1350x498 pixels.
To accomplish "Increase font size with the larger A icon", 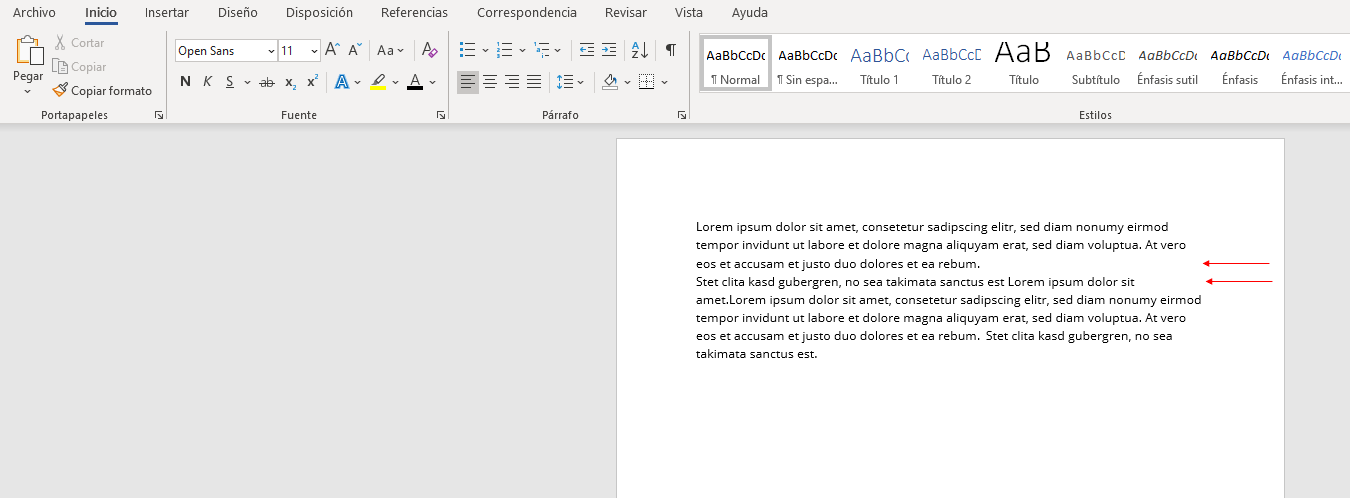I will tap(333, 50).
